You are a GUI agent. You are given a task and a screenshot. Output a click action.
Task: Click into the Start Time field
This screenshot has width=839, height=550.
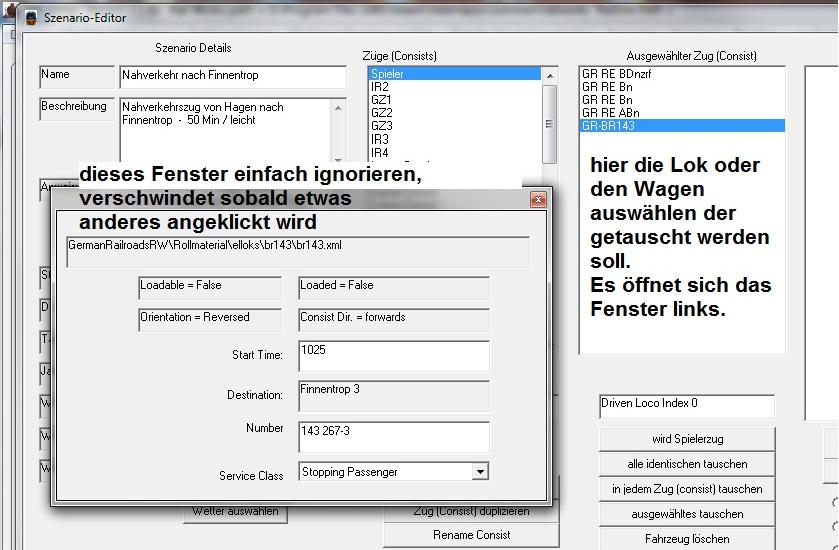click(394, 356)
